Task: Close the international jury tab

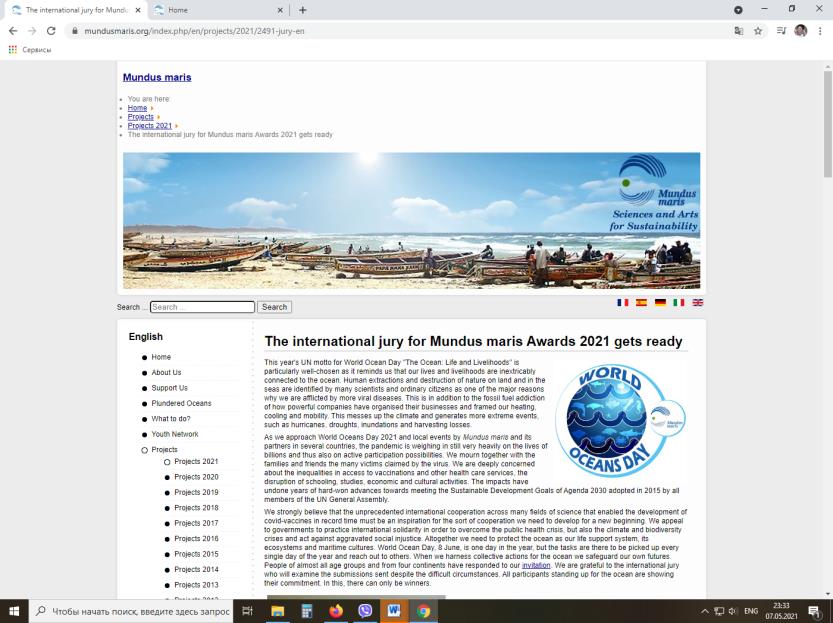Action: click(138, 10)
